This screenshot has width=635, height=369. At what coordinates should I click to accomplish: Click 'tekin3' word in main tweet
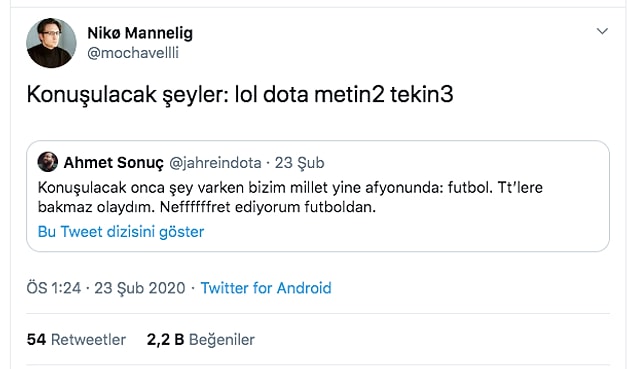pos(421,94)
